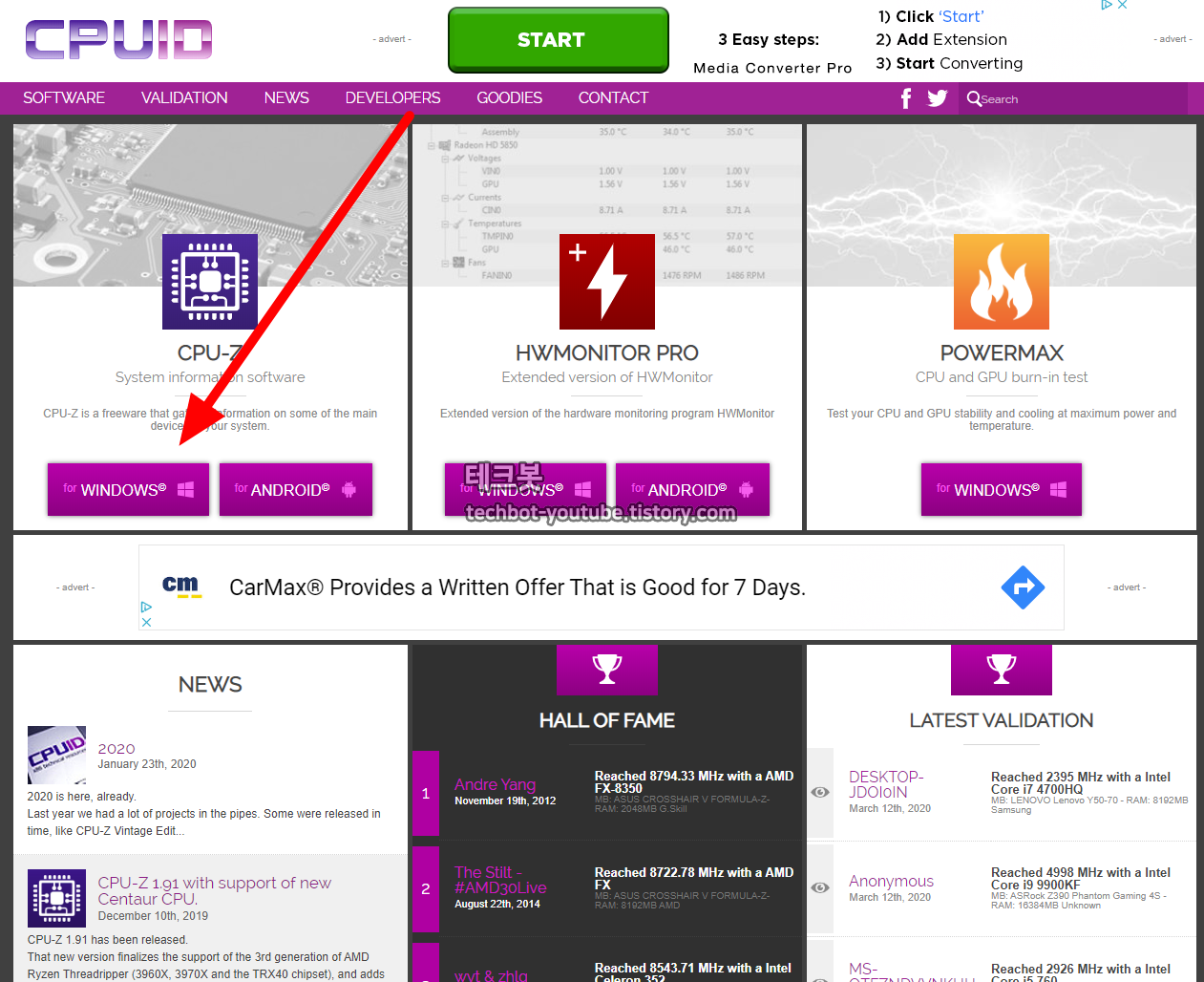Screen dimensions: 1204x982
Task: Click the PowerMax flame icon
Action: click(x=1002, y=282)
